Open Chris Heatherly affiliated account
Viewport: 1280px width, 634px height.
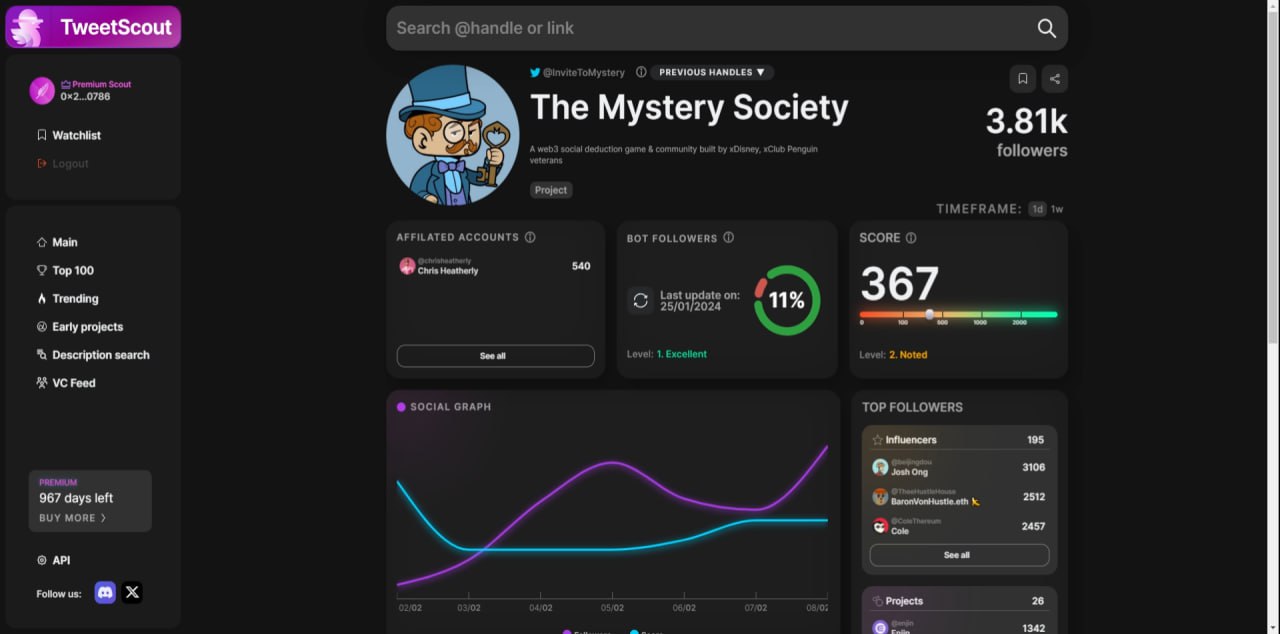coord(494,266)
